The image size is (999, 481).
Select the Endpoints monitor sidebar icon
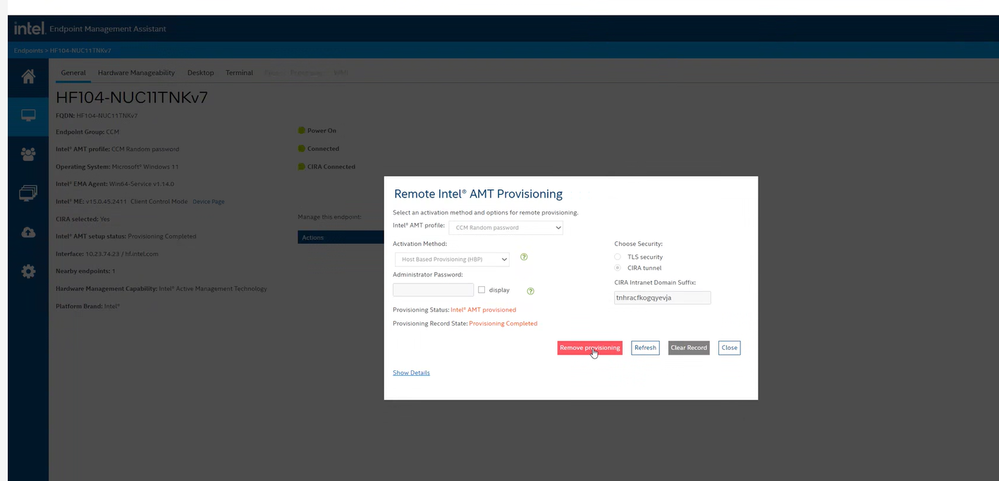coord(28,116)
